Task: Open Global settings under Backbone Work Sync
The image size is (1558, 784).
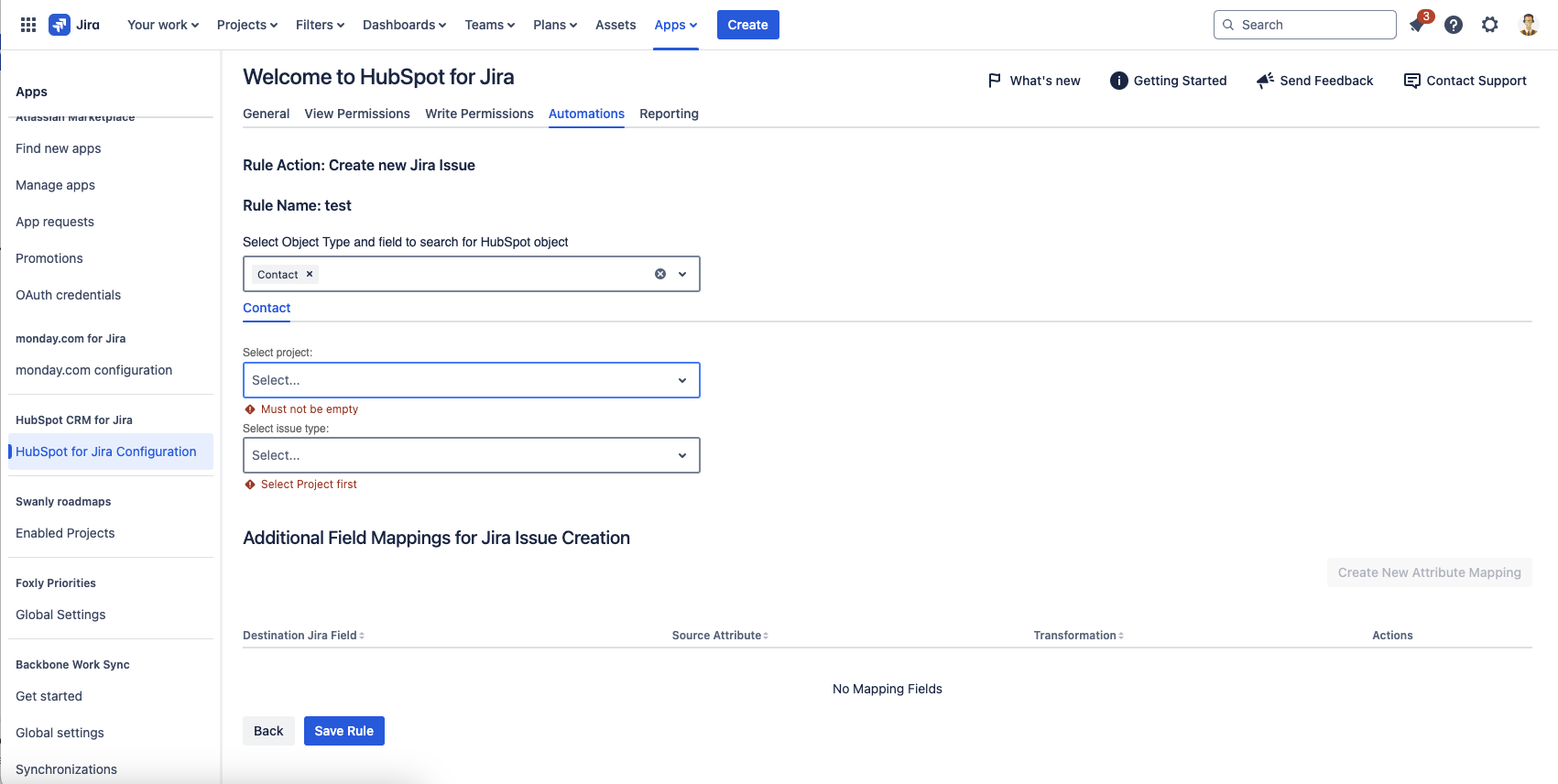Action: [x=60, y=733]
